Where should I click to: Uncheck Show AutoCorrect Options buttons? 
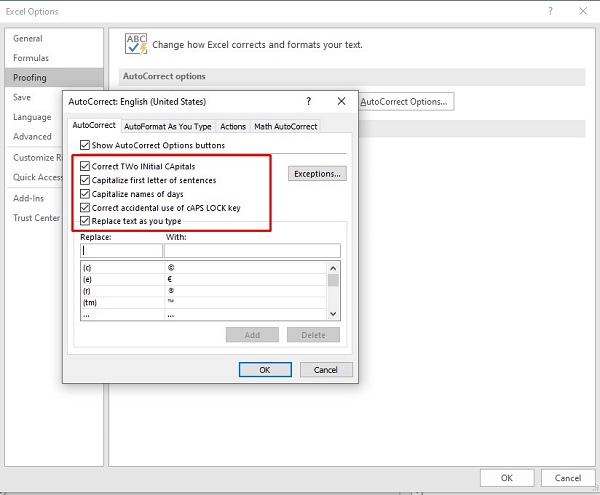coord(85,146)
